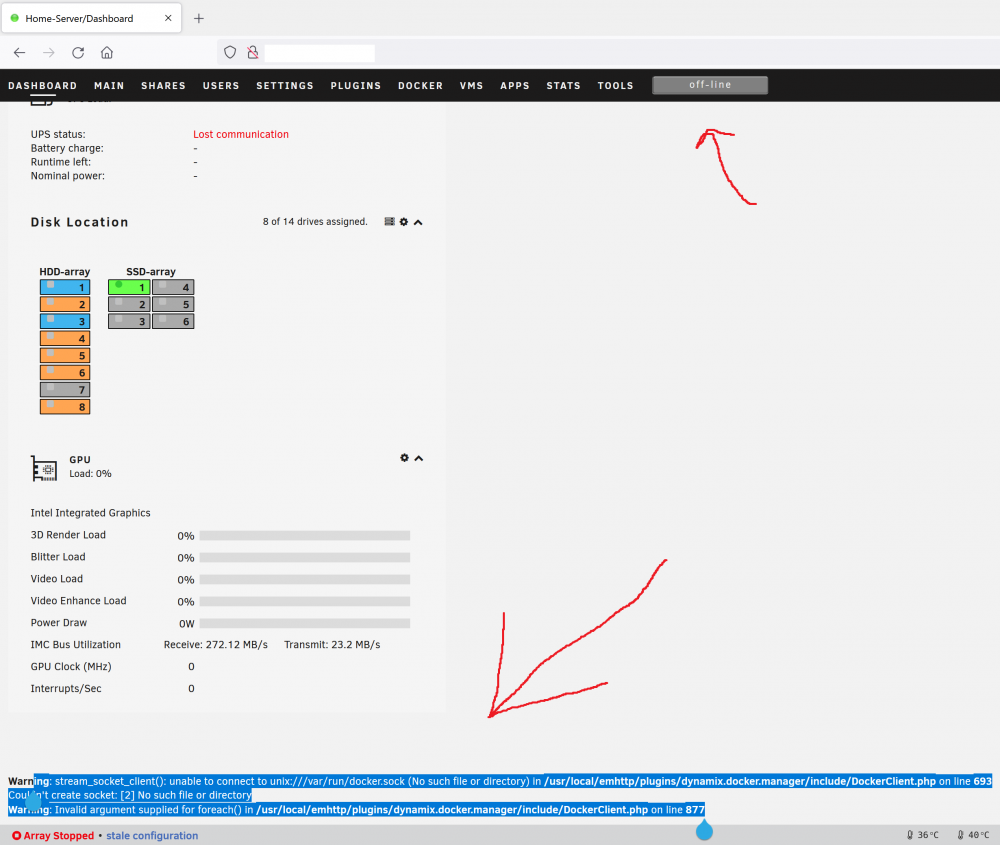Click the Receive: 272.12 MB/s value
This screenshot has height=845, width=1000.
point(216,645)
